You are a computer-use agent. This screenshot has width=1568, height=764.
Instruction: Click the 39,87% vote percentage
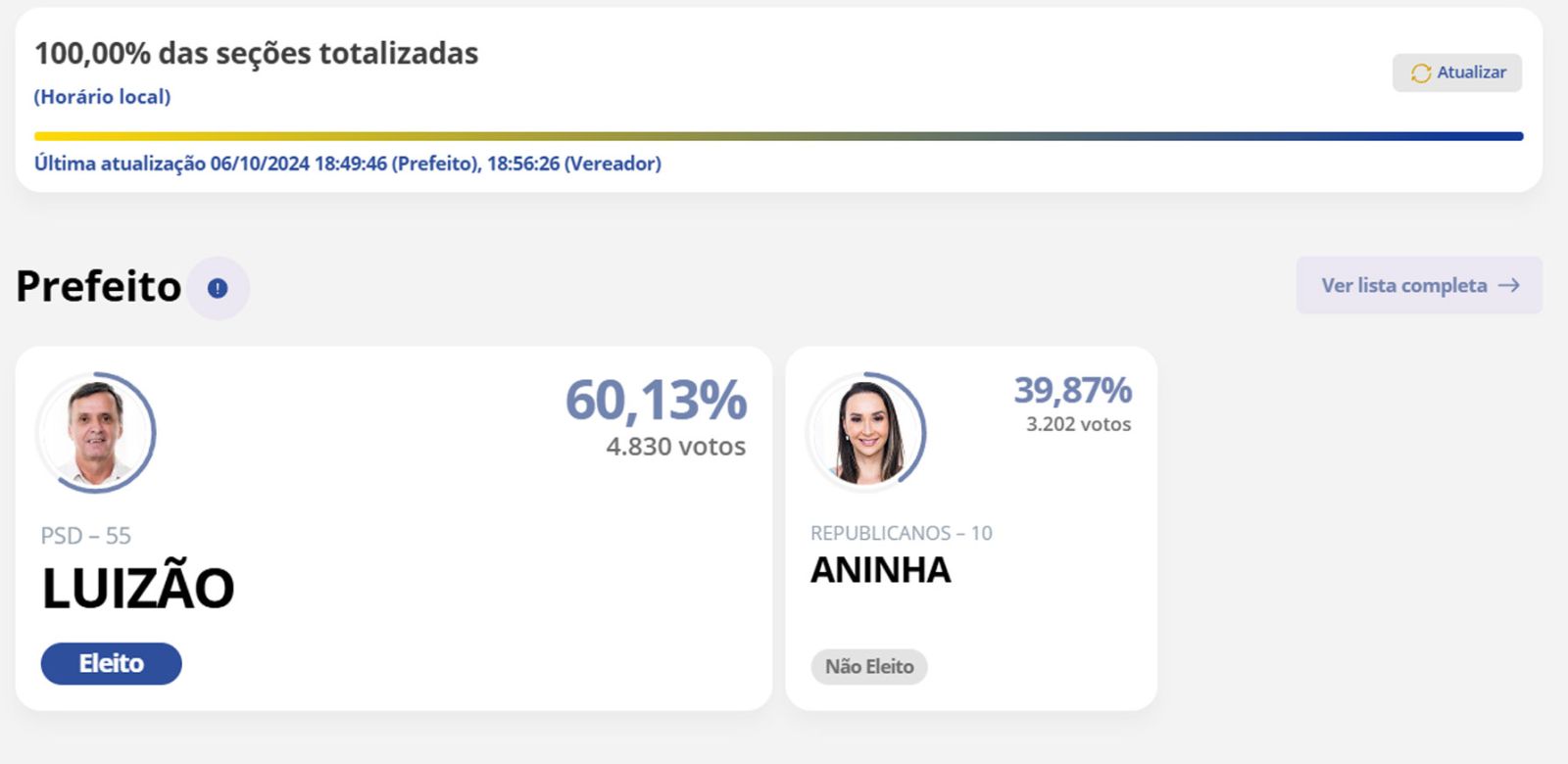coord(1072,390)
